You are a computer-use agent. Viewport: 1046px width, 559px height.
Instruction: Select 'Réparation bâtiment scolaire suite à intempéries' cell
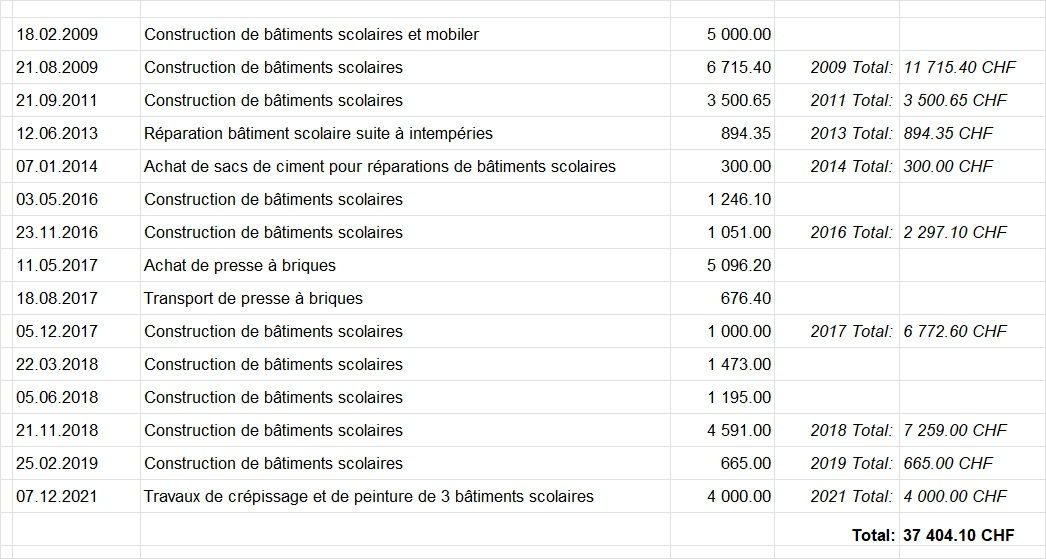pyautogui.click(x=318, y=134)
